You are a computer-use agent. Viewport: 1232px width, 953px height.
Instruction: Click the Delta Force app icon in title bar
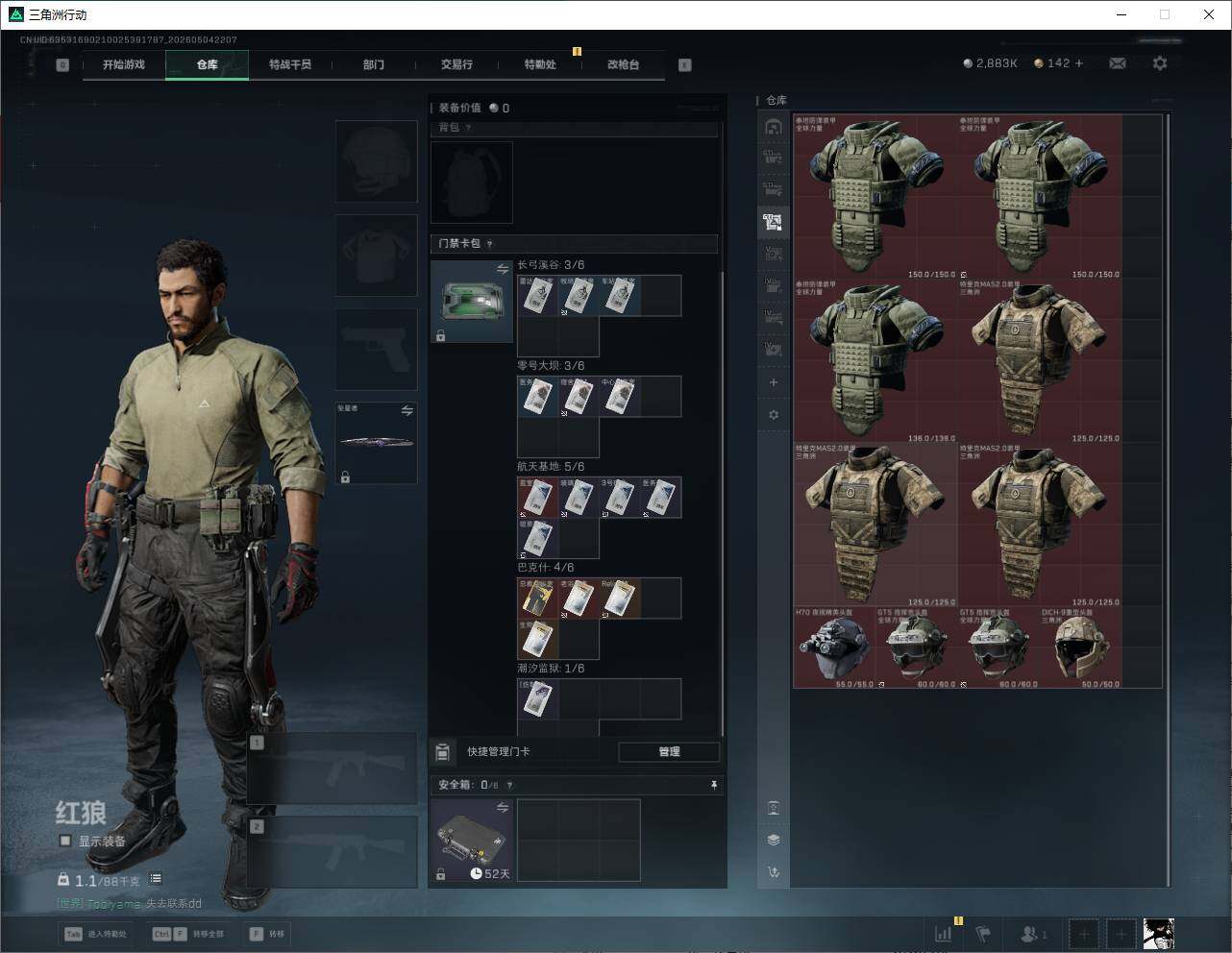coord(15,14)
